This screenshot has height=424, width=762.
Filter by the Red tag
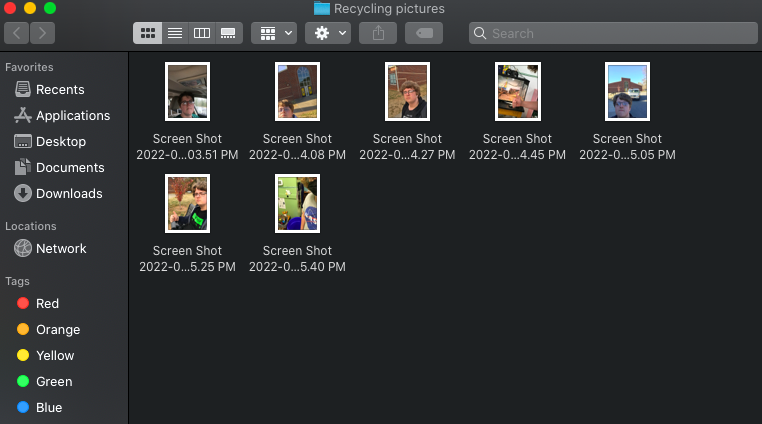(x=38, y=303)
